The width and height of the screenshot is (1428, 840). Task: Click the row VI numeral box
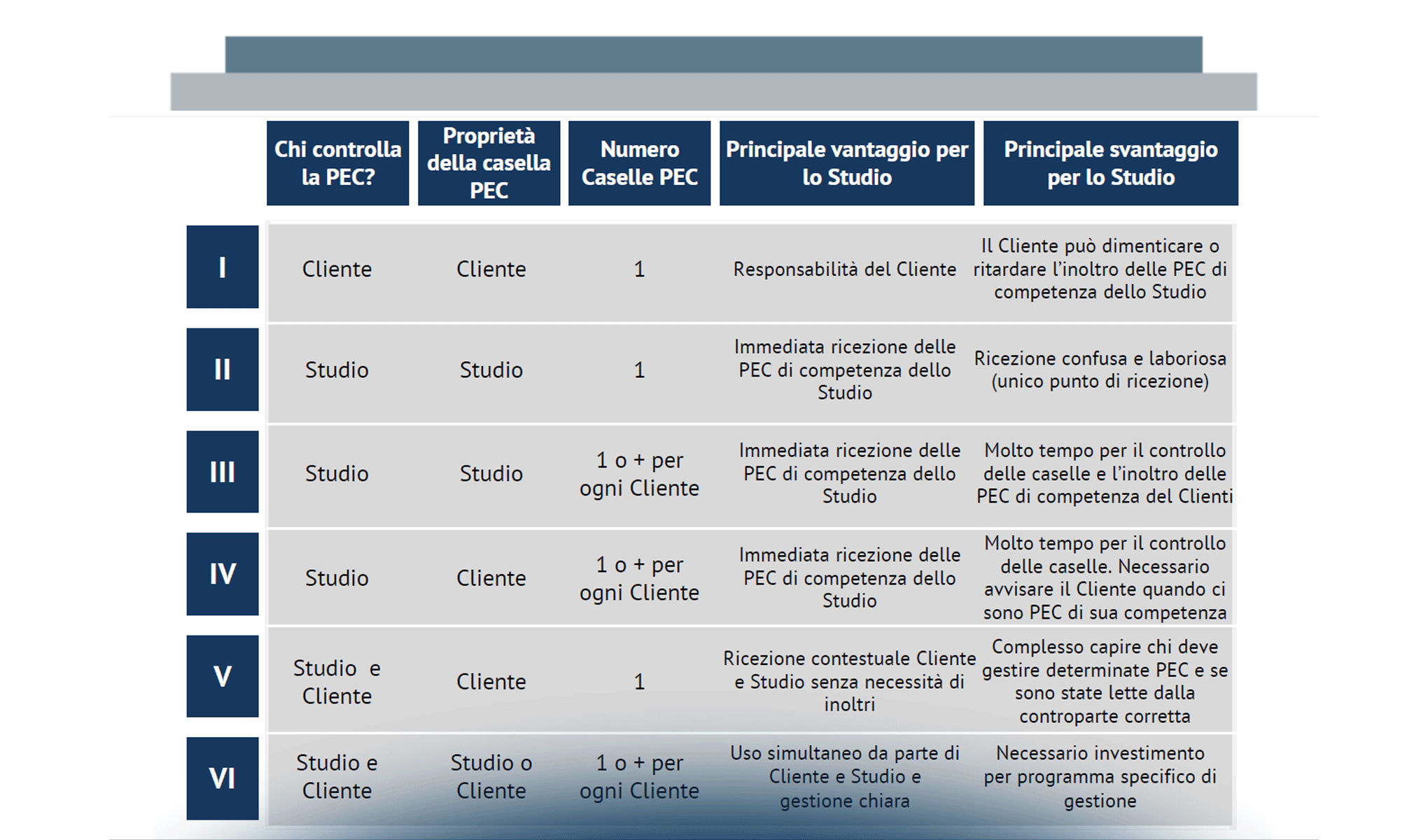pyautogui.click(x=222, y=778)
